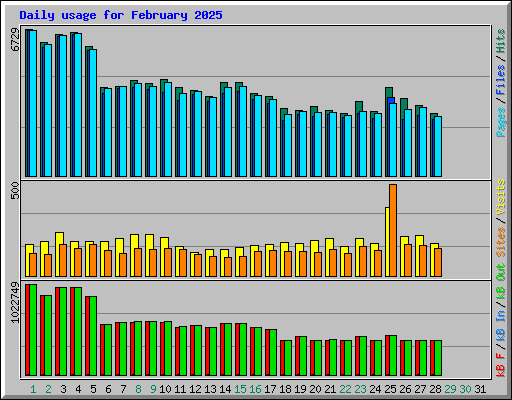This screenshot has width=512, height=400.
Task: Click the 'Daily usage for February 2025' title
Action: [x=121, y=15]
